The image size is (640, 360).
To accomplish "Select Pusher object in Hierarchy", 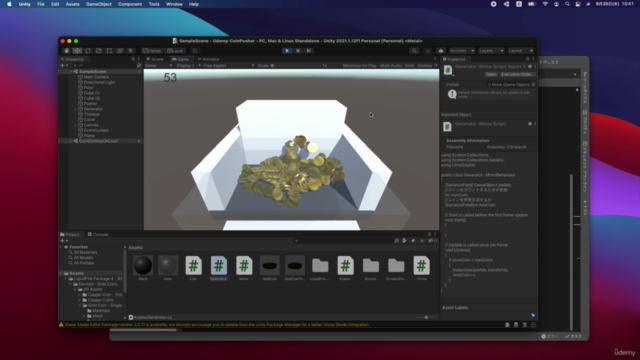I will click(x=90, y=104).
